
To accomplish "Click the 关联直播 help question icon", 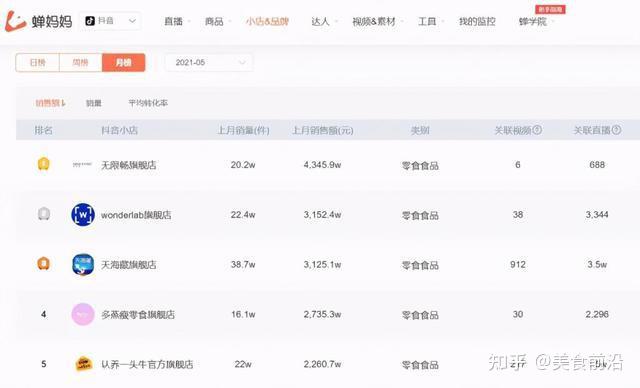I will click(616, 130).
